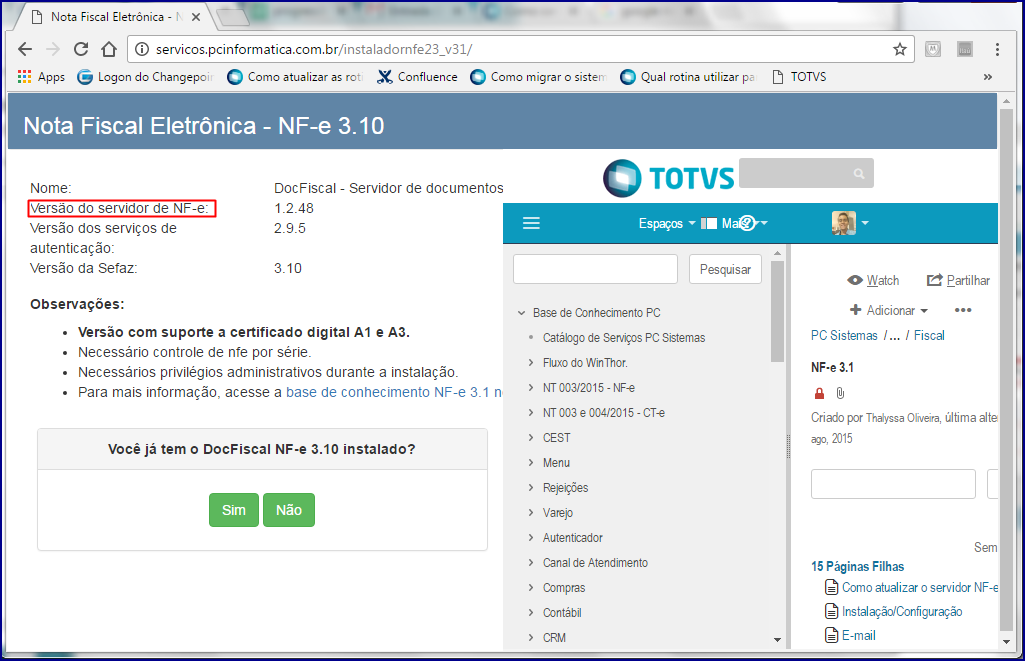Answer Sim to DocFiscal installed question
This screenshot has width=1025, height=661.
(234, 510)
